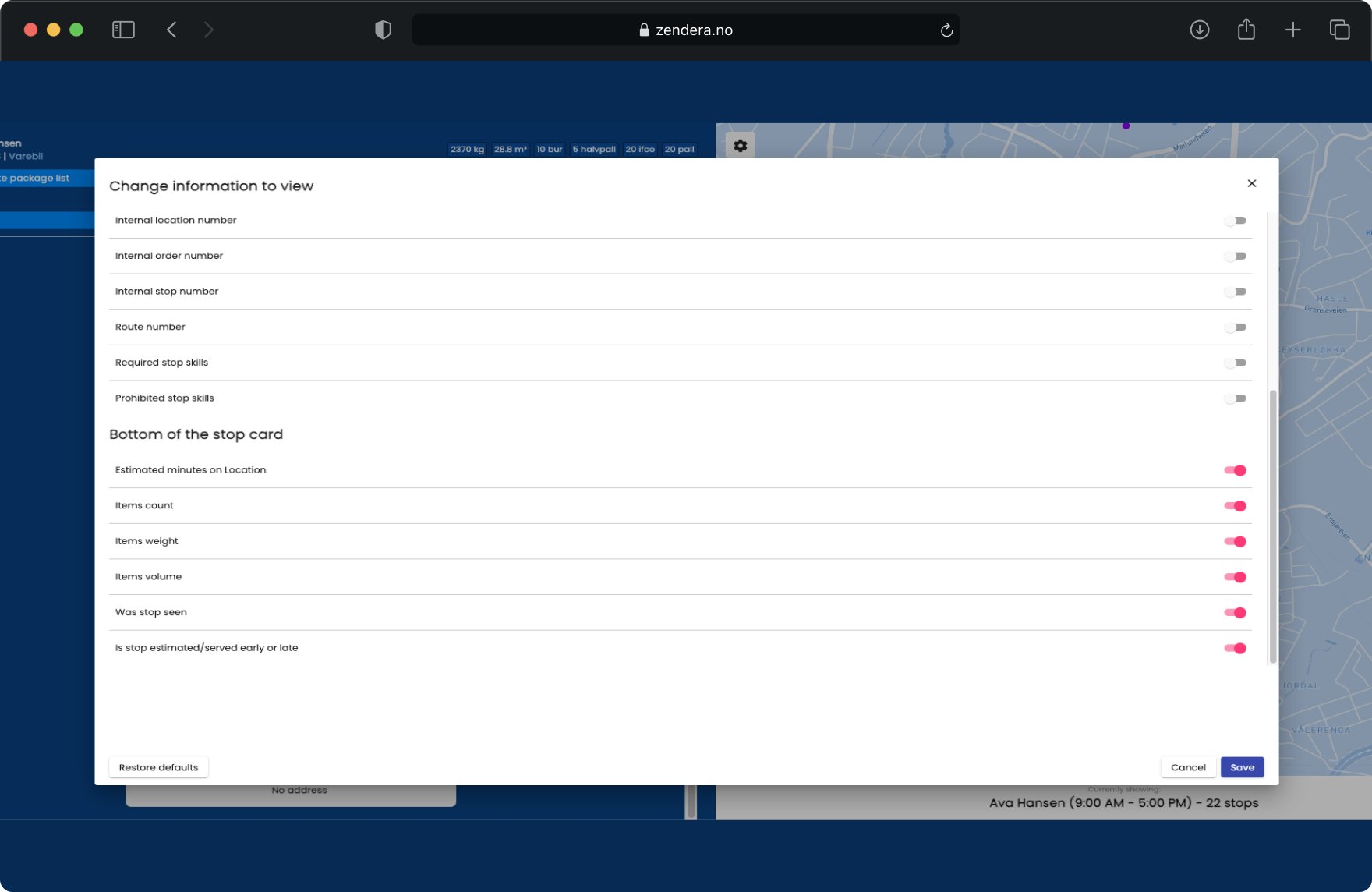Click the dialog's vertical scrollbar
This screenshot has height=892, width=1372.
[1272, 526]
